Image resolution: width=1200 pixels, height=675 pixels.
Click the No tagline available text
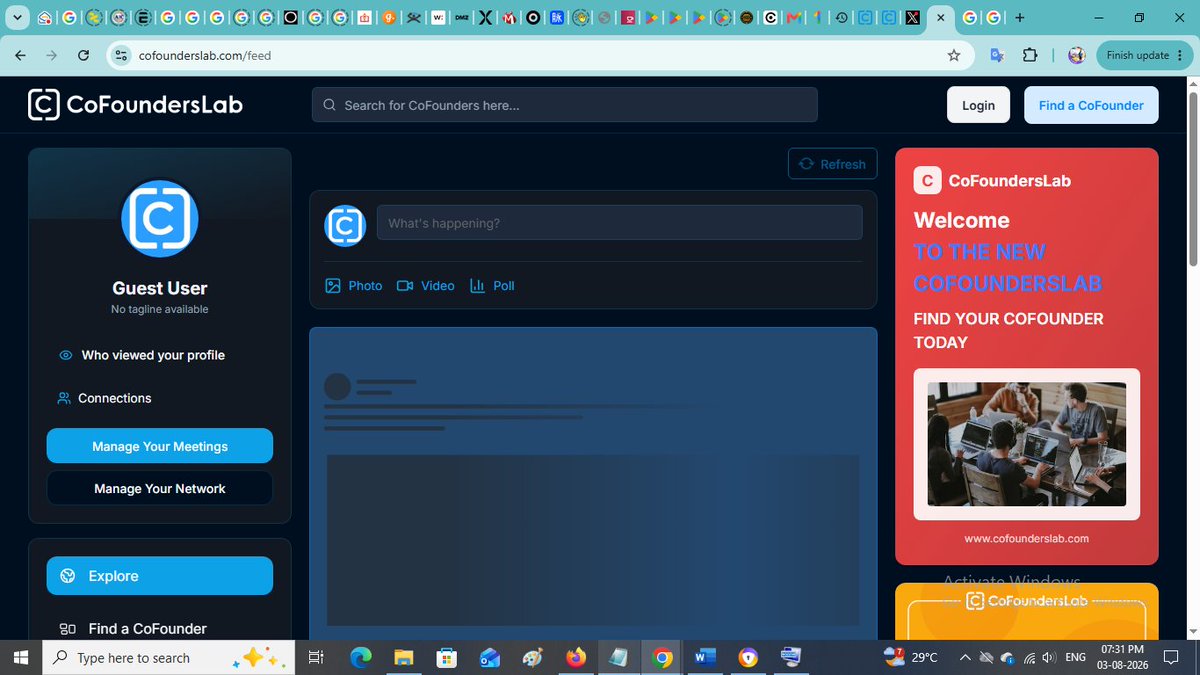[x=160, y=310]
